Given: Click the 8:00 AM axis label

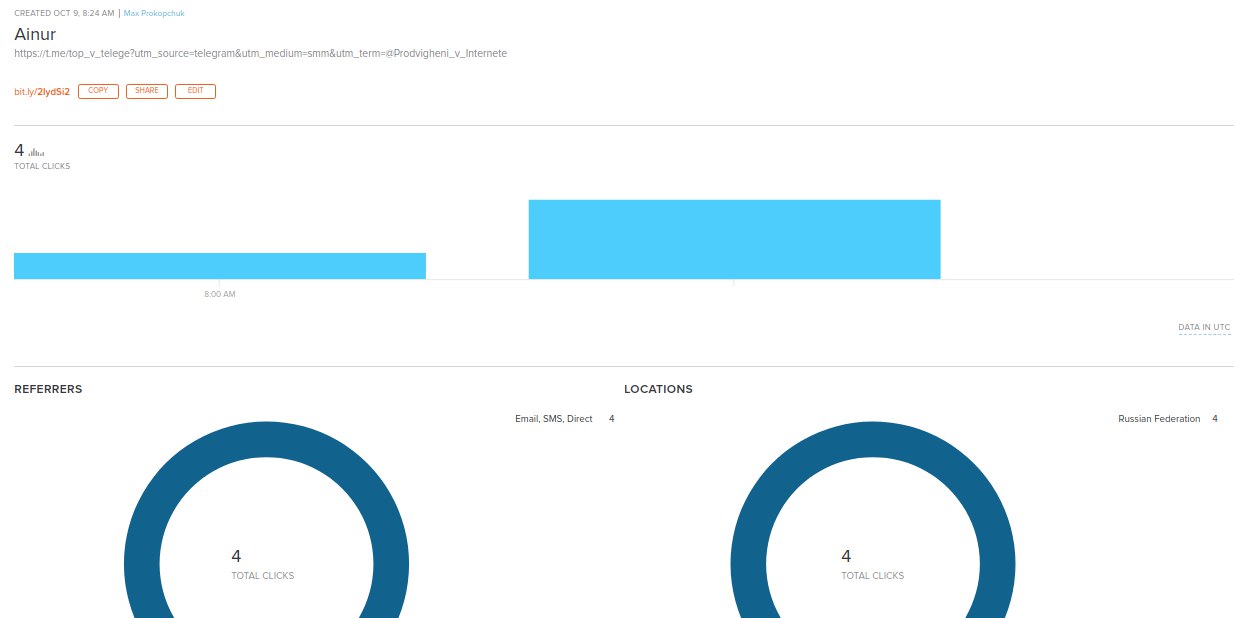Looking at the screenshot, I should 220,294.
